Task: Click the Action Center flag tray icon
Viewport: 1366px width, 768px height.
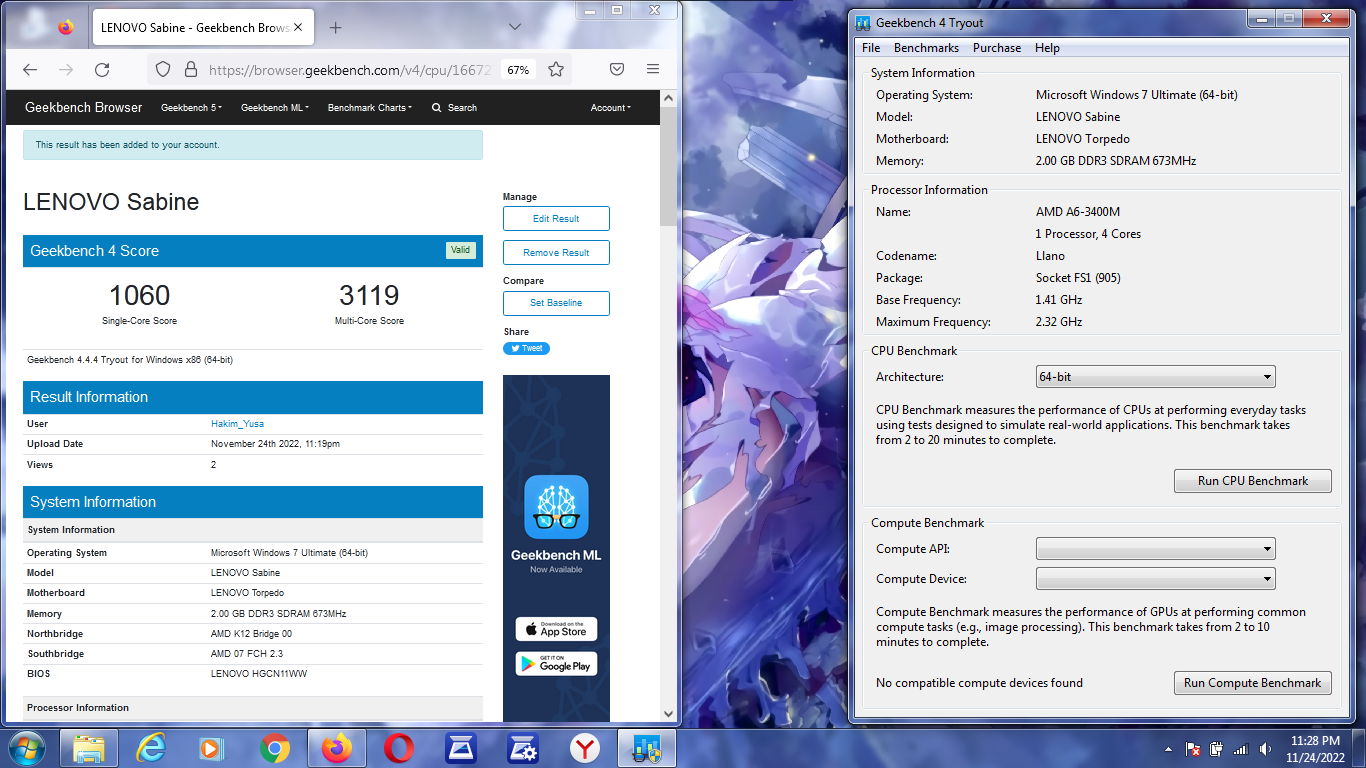Action: coord(1193,748)
